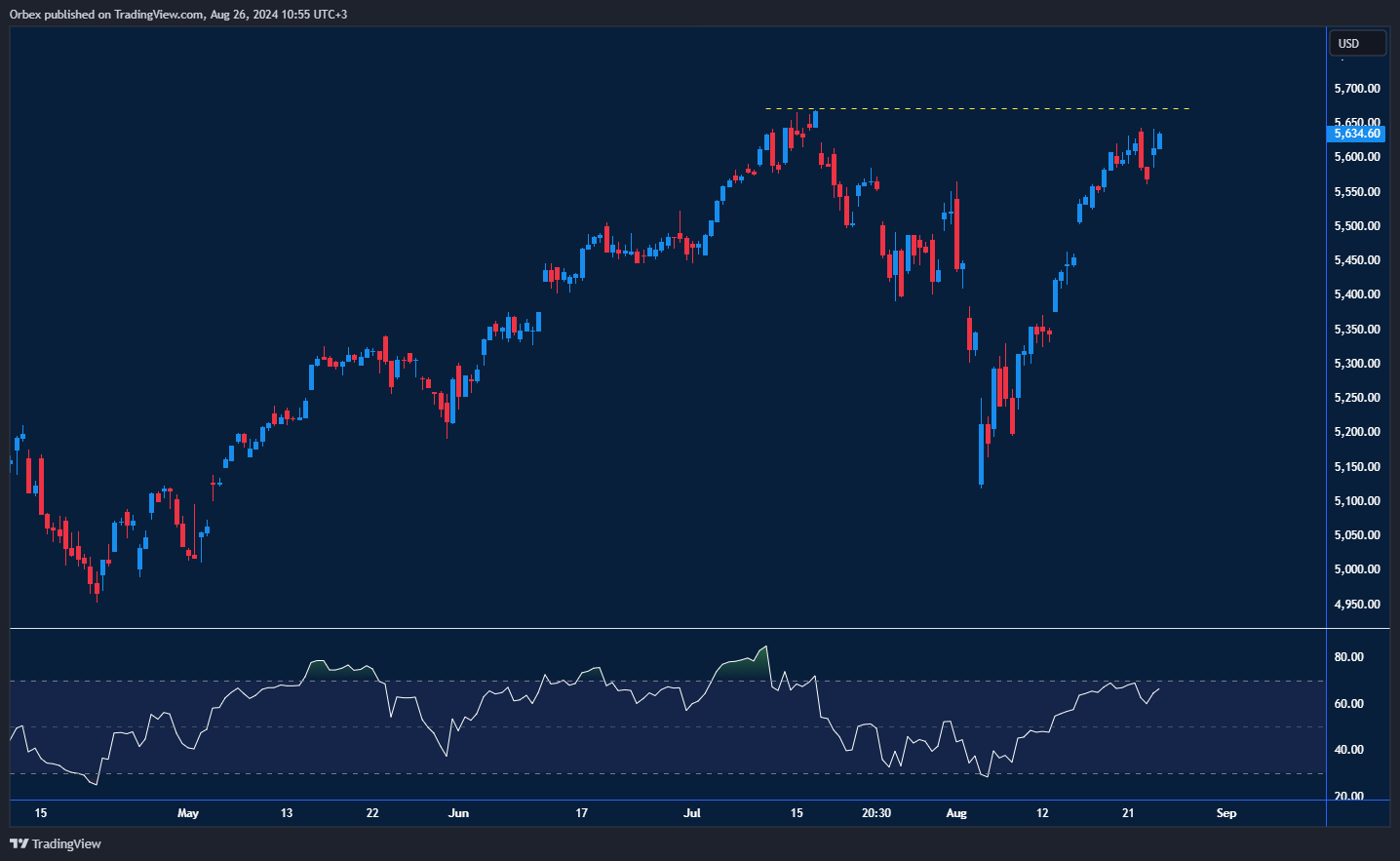Viewport: 1400px width, 861px height.
Task: Open the USD currency selector
Action: 1356,43
